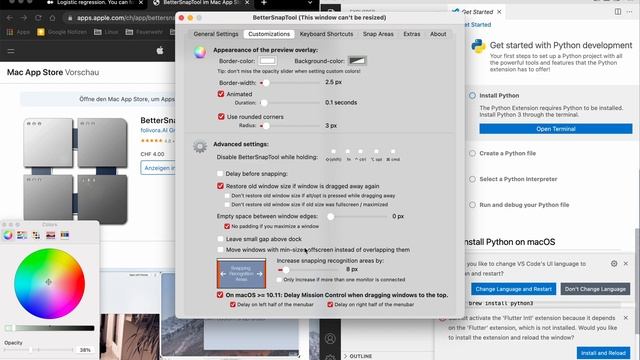This screenshot has width=640, height=360.
Task: Click Install and Reload button
Action: coord(603,353)
